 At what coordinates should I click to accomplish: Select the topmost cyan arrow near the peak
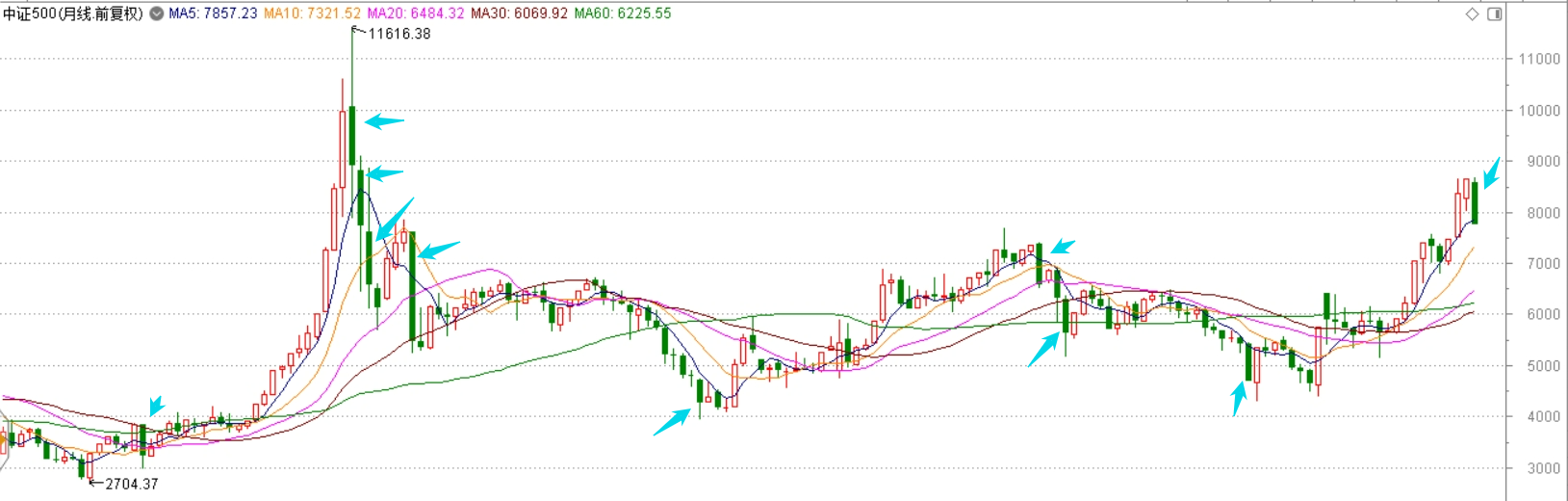tap(384, 121)
